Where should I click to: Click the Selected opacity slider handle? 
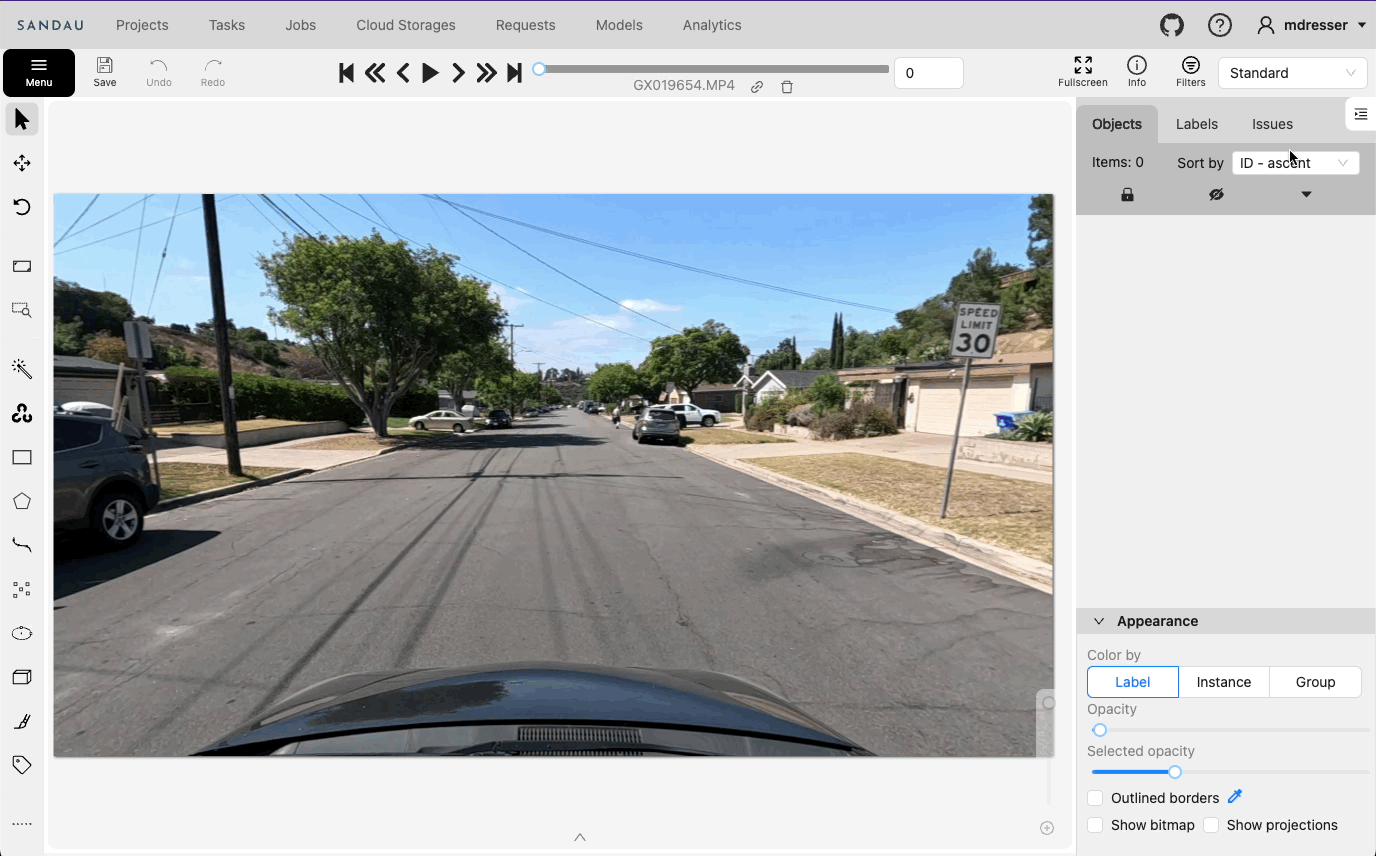pos(1175,772)
